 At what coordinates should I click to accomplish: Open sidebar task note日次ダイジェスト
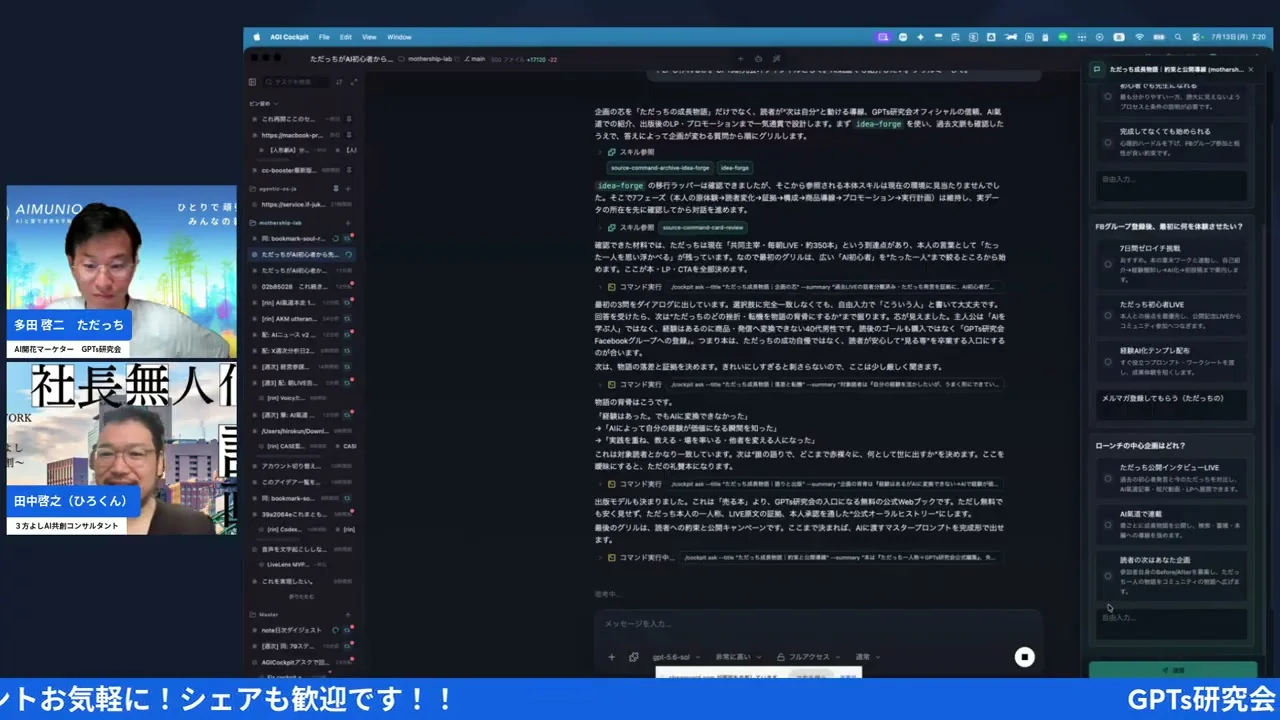(302, 630)
